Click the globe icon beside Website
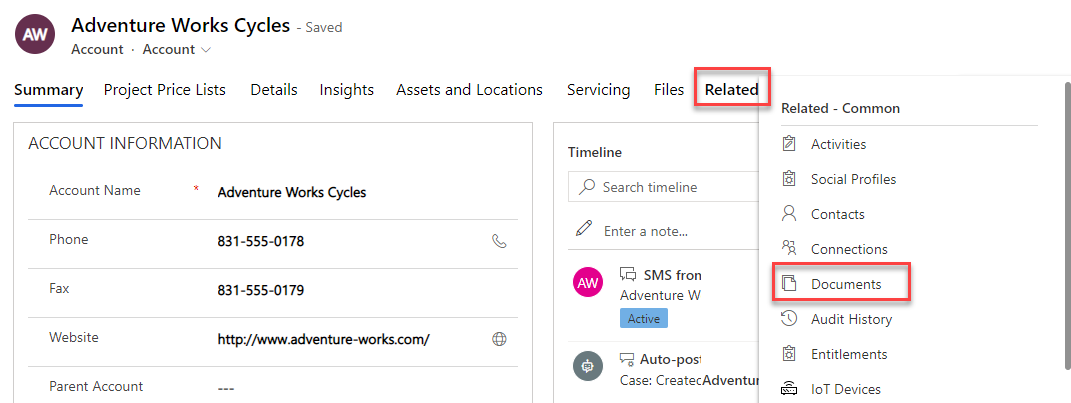Image resolution: width=1071 pixels, height=403 pixels. tap(499, 339)
